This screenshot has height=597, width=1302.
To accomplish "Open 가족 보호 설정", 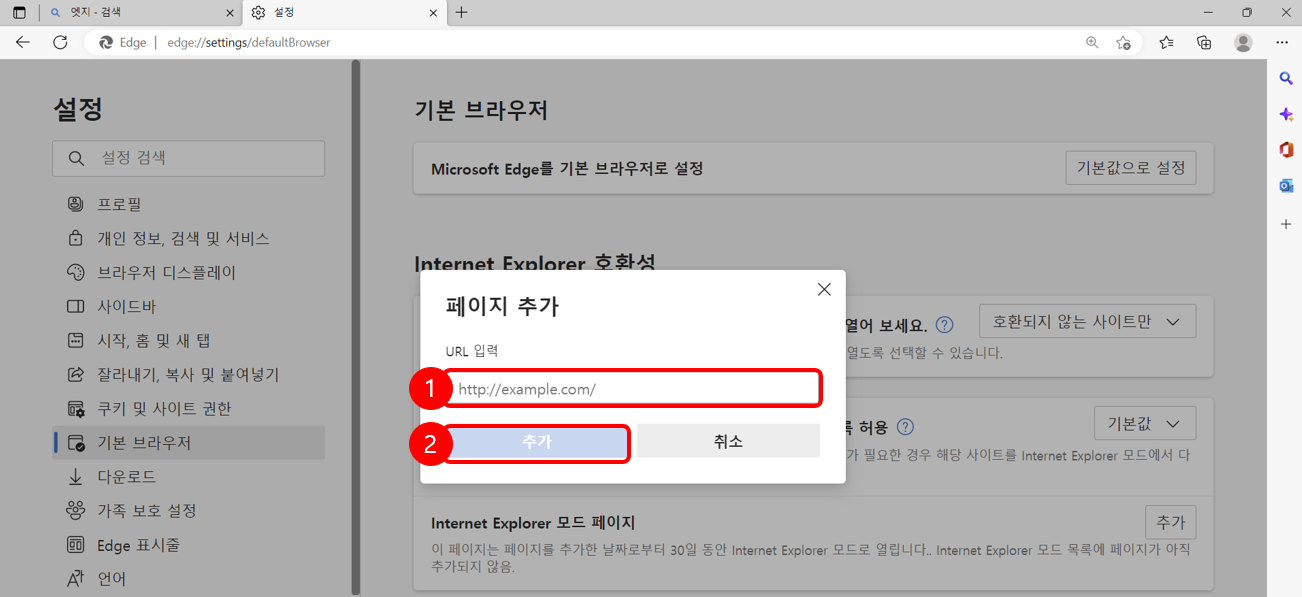I will 189,510.
